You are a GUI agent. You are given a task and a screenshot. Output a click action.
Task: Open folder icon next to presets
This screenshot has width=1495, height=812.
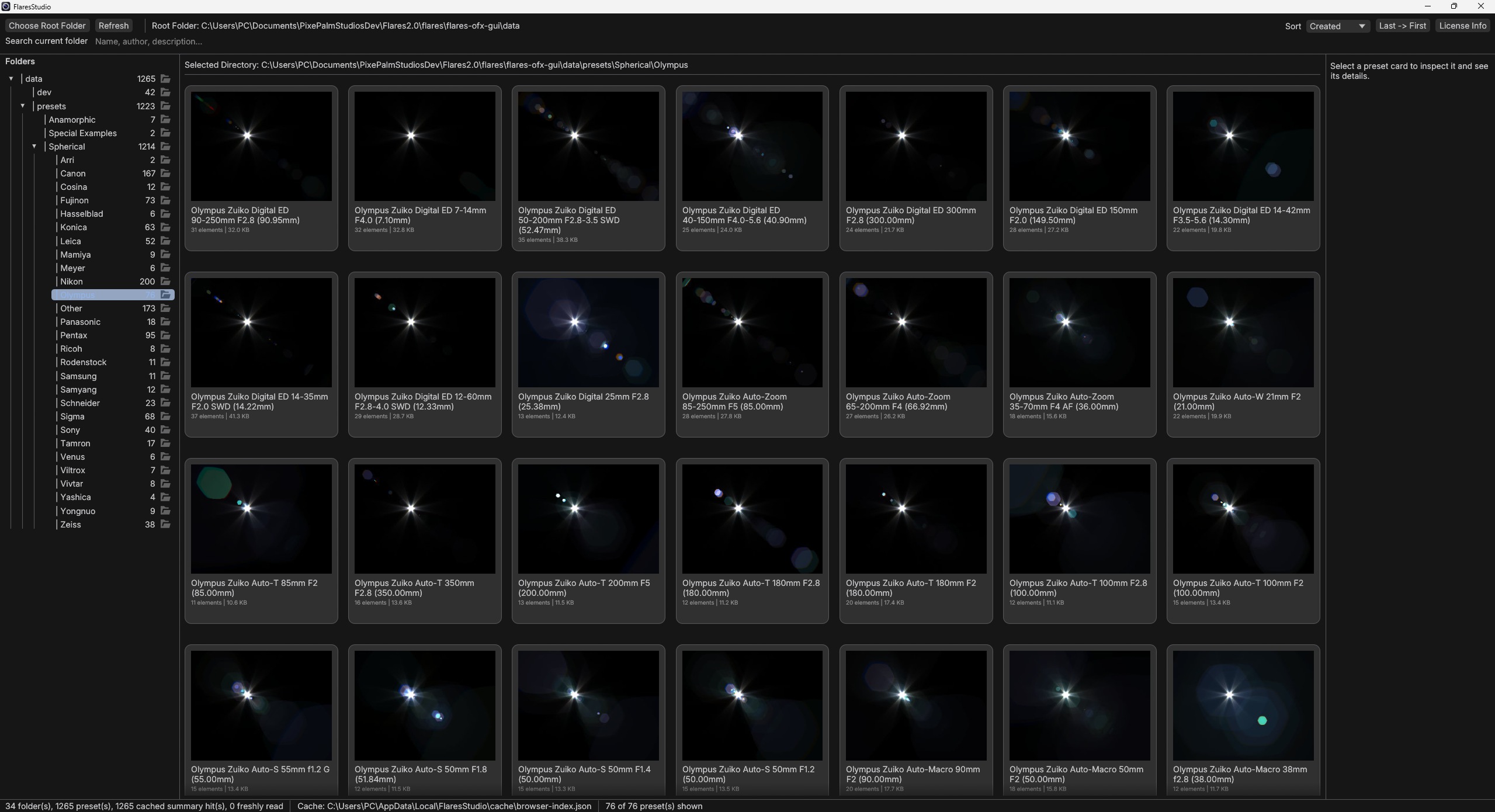coord(165,106)
